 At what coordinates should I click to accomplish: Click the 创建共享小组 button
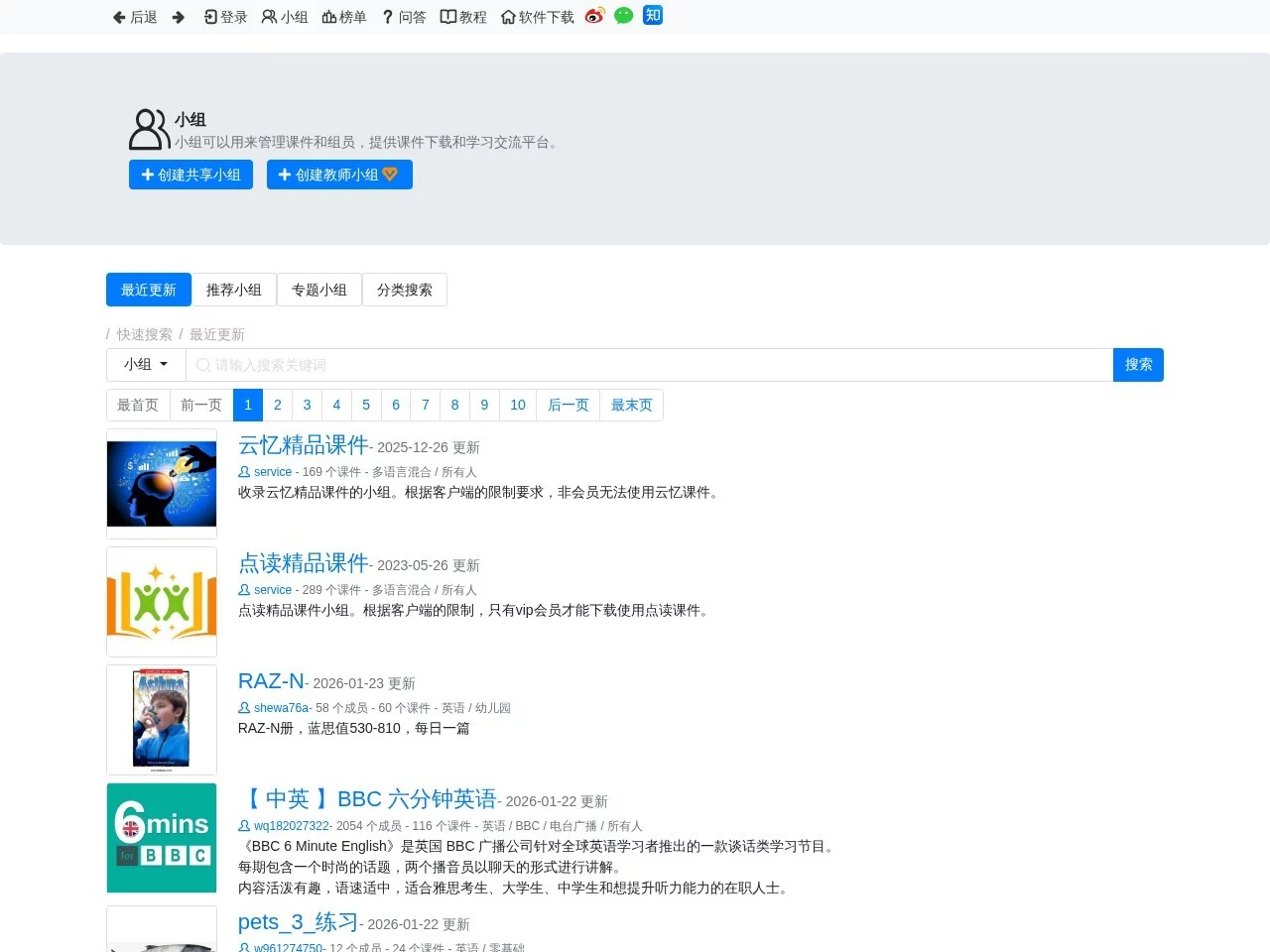(190, 175)
